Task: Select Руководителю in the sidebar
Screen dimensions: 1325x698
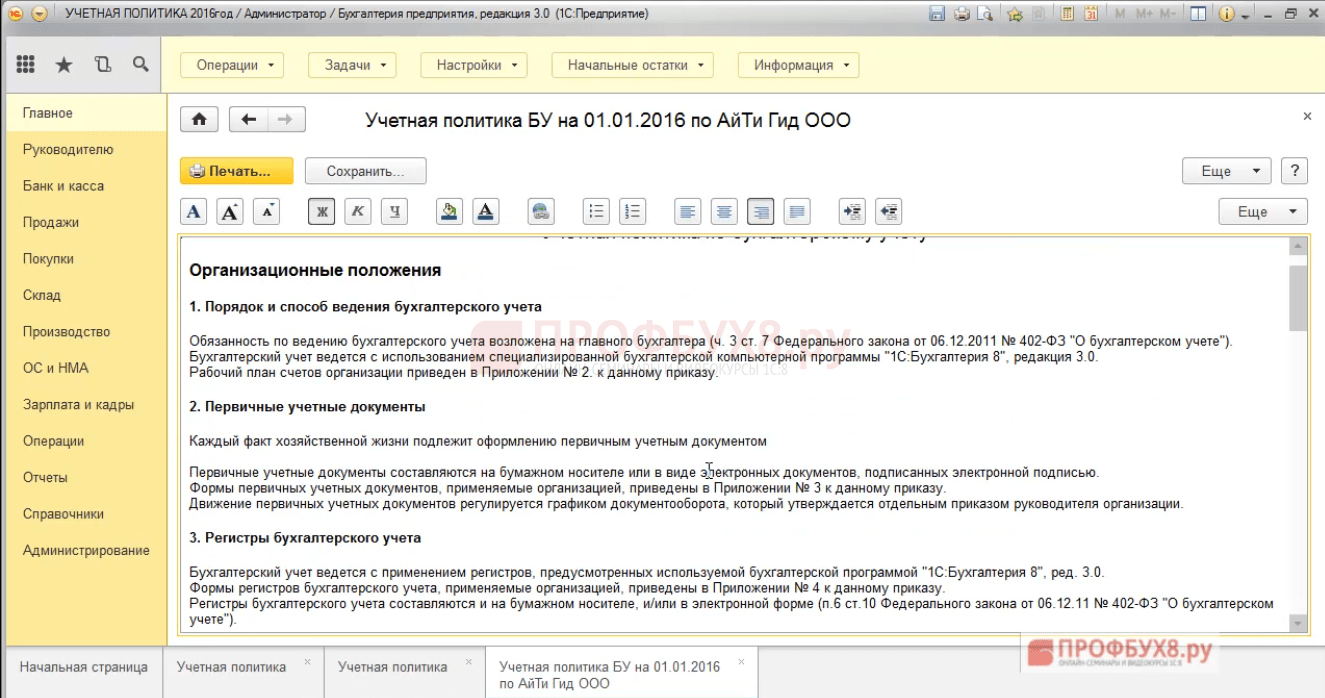Action: [84, 150]
